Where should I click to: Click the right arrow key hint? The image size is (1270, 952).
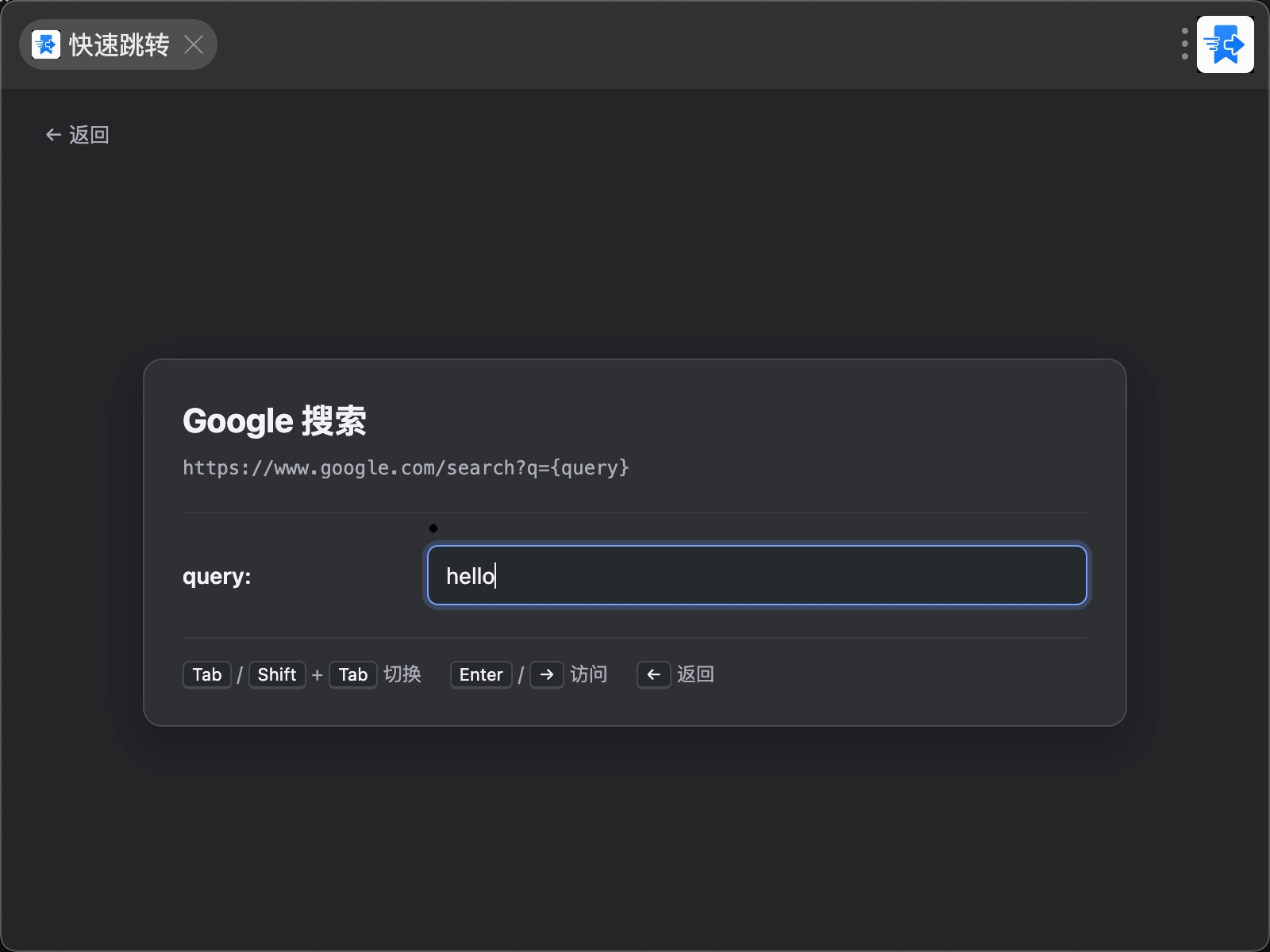[547, 675]
